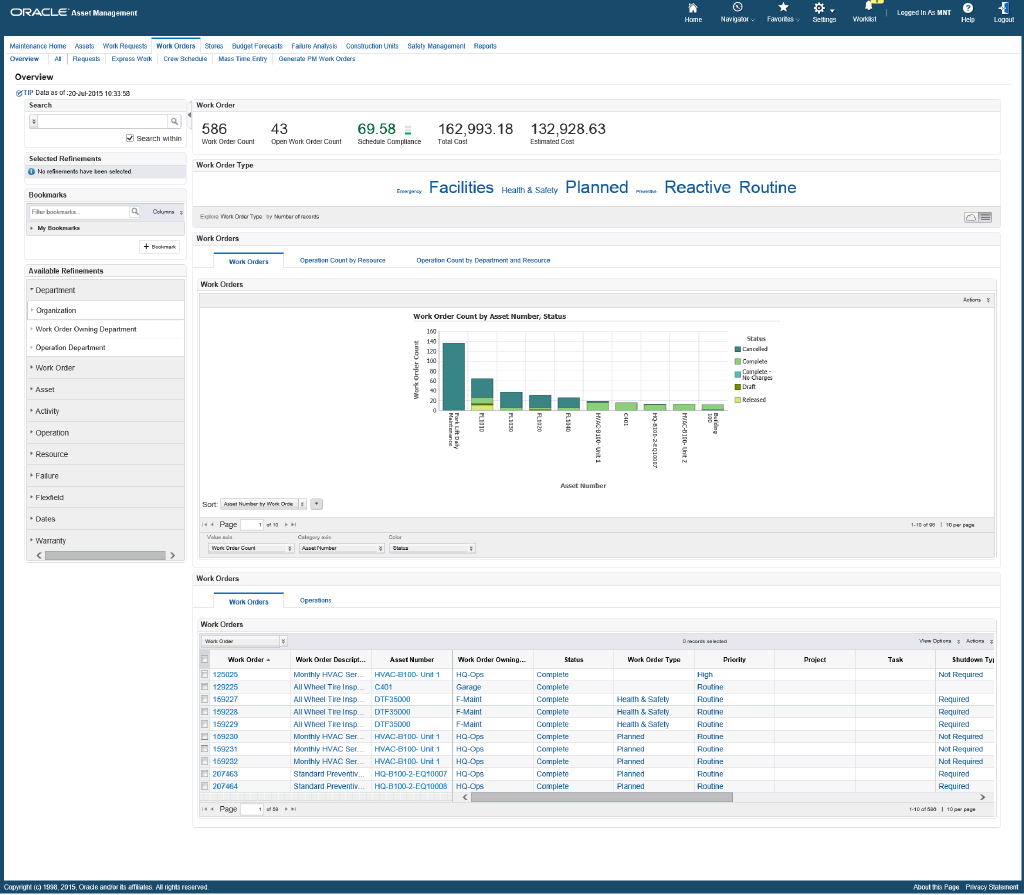Select the Reactive work order type
Screen dimensions: 1024x895
coord(697,188)
